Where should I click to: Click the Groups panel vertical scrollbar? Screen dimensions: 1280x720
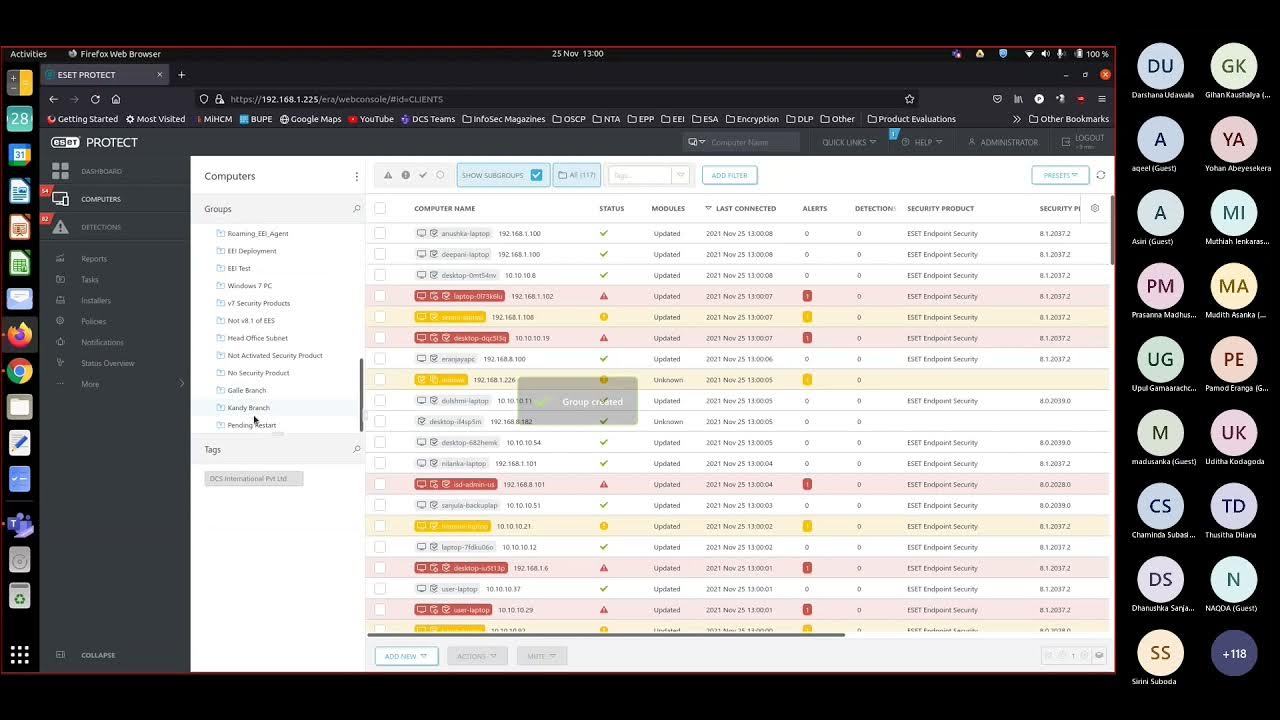pyautogui.click(x=361, y=395)
